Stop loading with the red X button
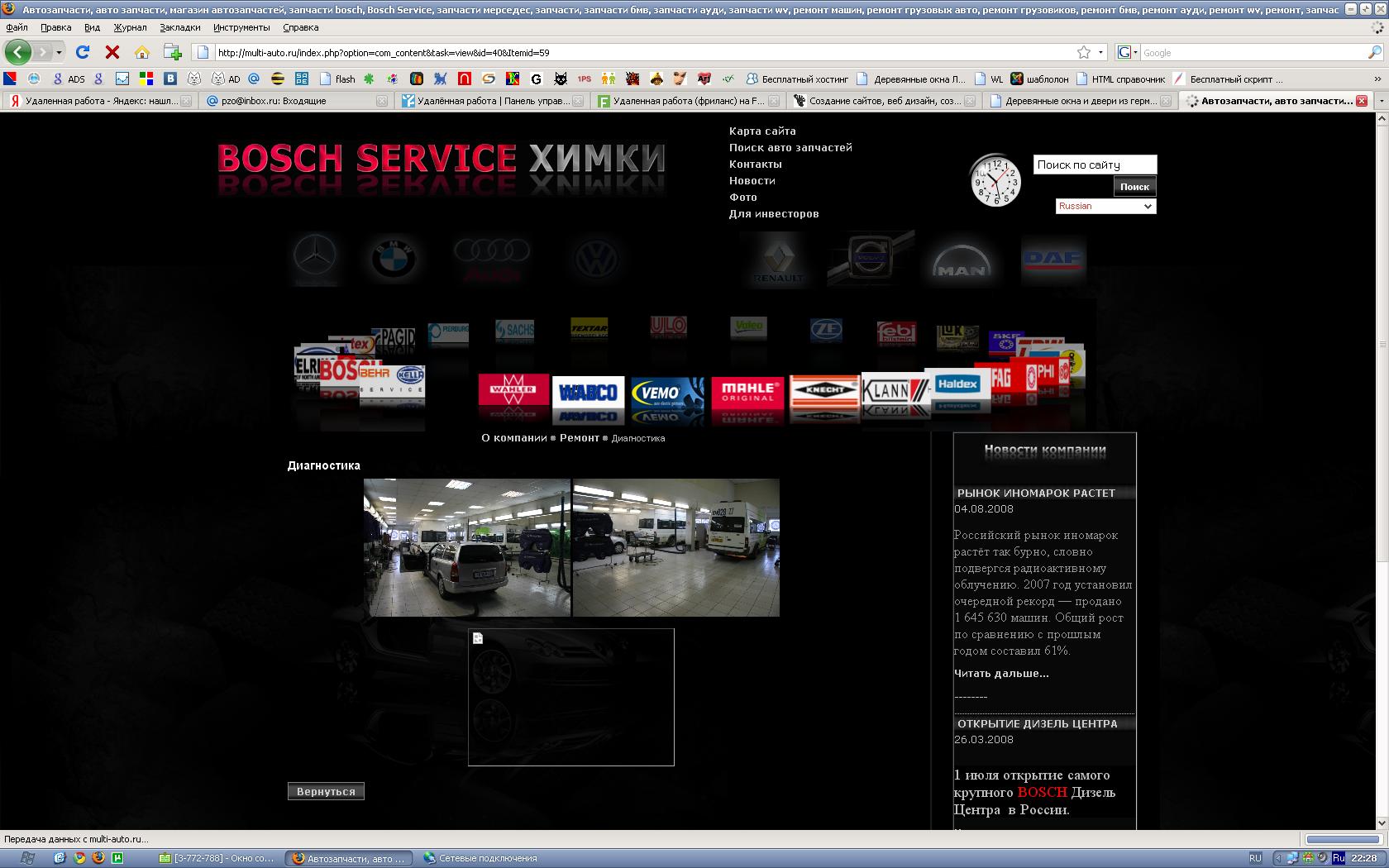This screenshot has height=868, width=1389. coord(112,52)
